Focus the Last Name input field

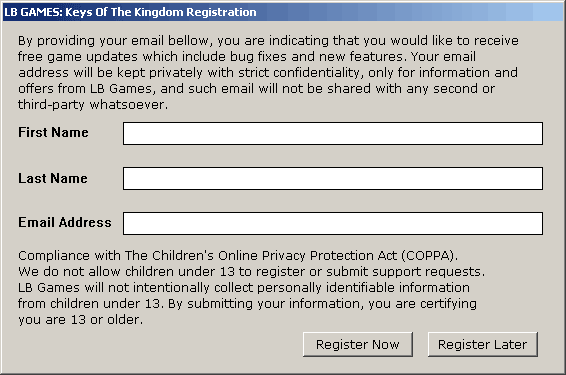[x=333, y=178]
